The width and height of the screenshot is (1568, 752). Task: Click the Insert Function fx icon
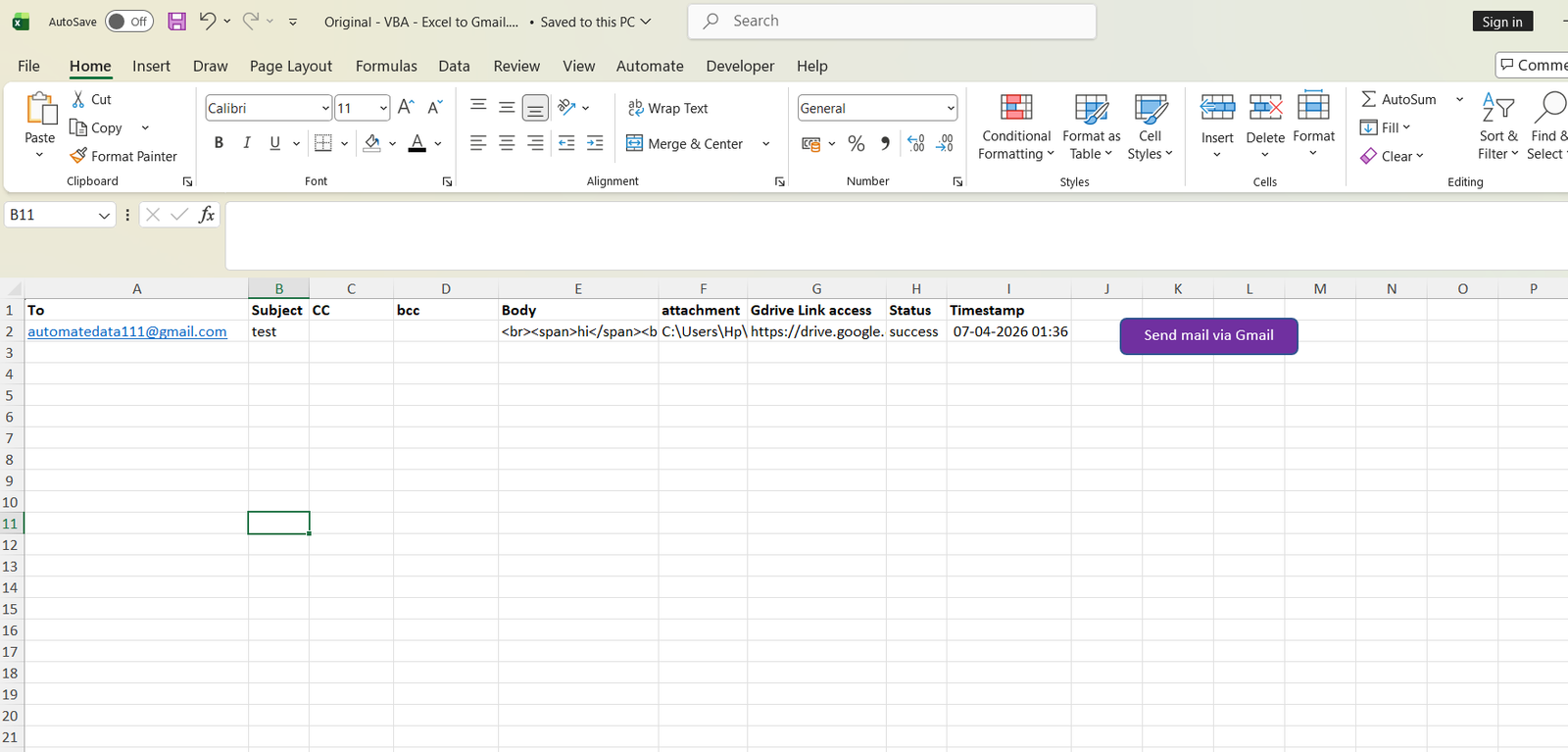(x=206, y=215)
